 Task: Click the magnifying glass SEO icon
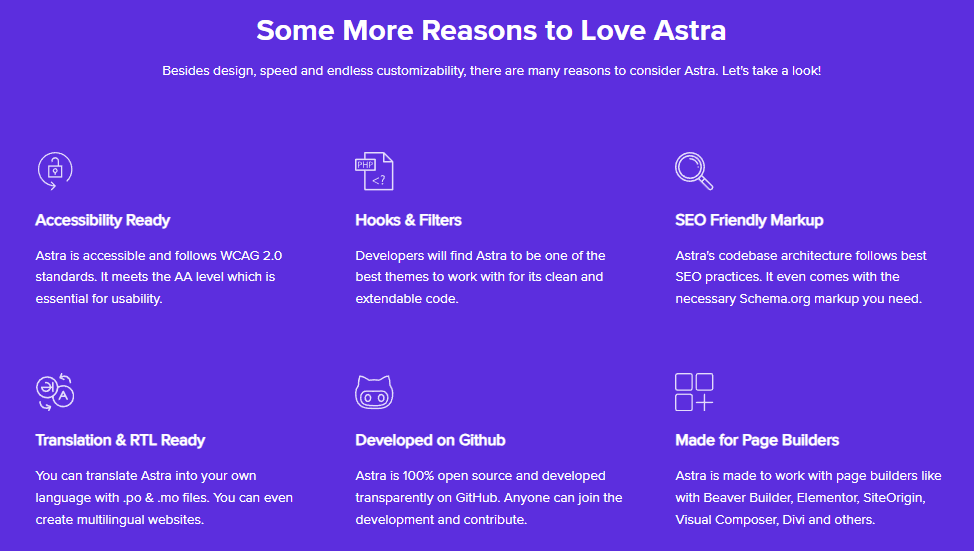point(694,171)
